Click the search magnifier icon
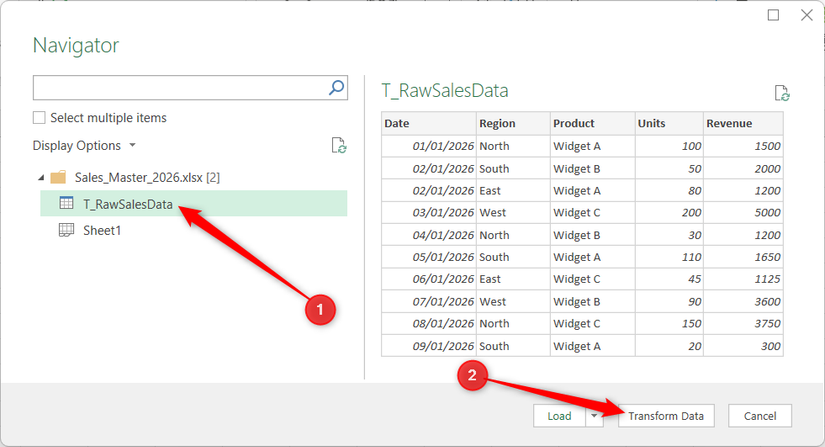 pos(336,87)
